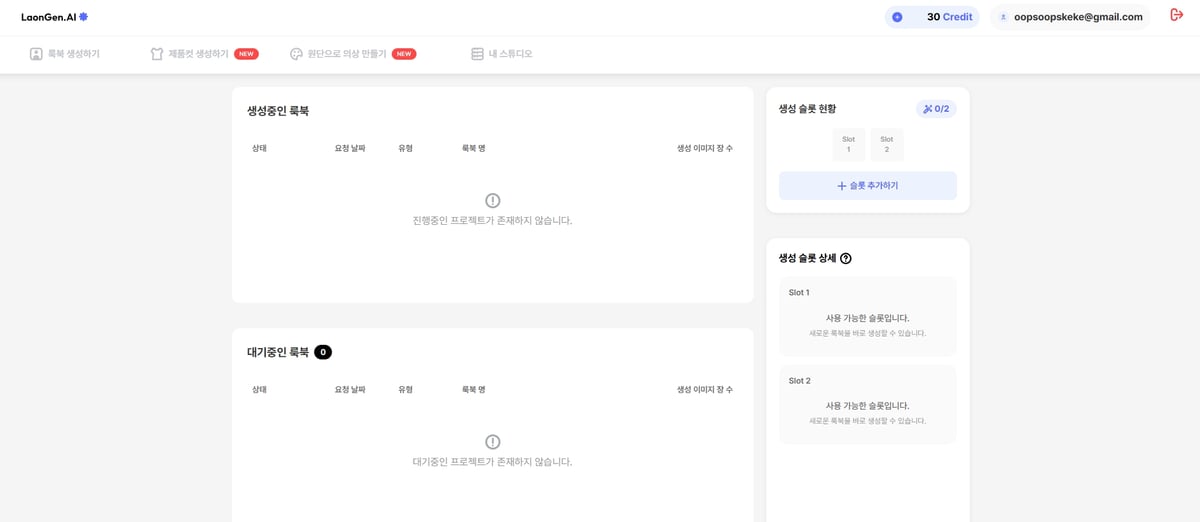Click 상태 column header in 생성중인 룩북
The height and width of the screenshot is (522, 1200).
(x=259, y=148)
